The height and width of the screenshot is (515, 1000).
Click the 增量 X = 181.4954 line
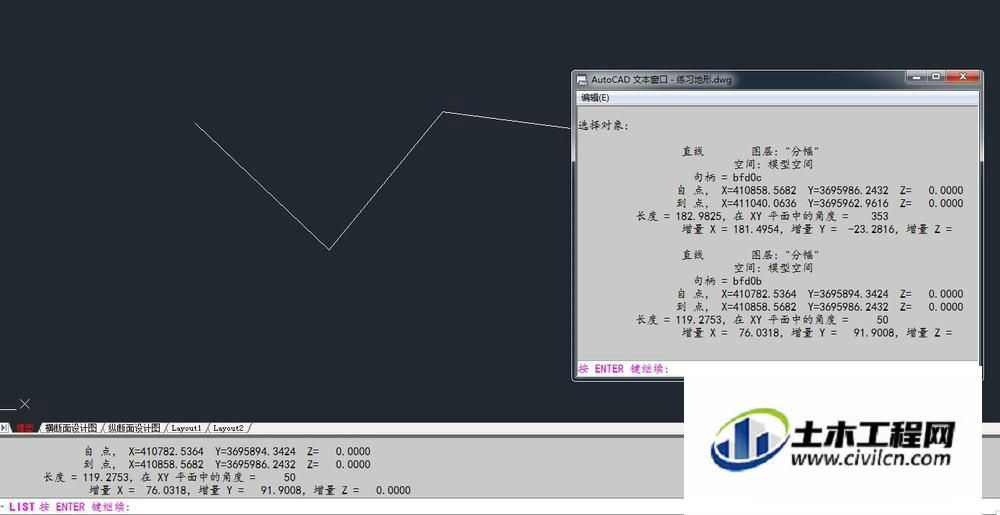click(817, 229)
